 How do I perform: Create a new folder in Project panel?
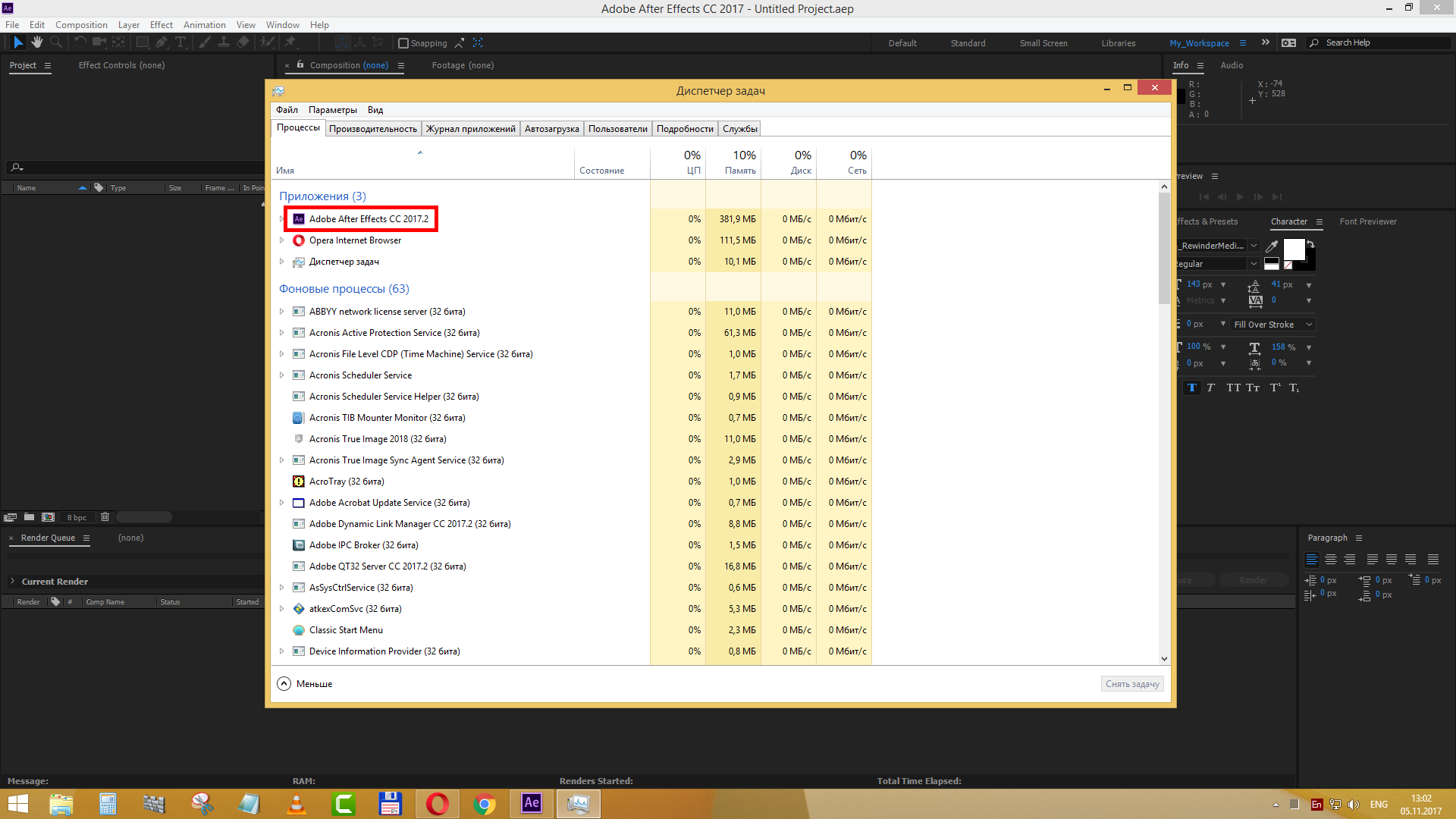click(29, 517)
